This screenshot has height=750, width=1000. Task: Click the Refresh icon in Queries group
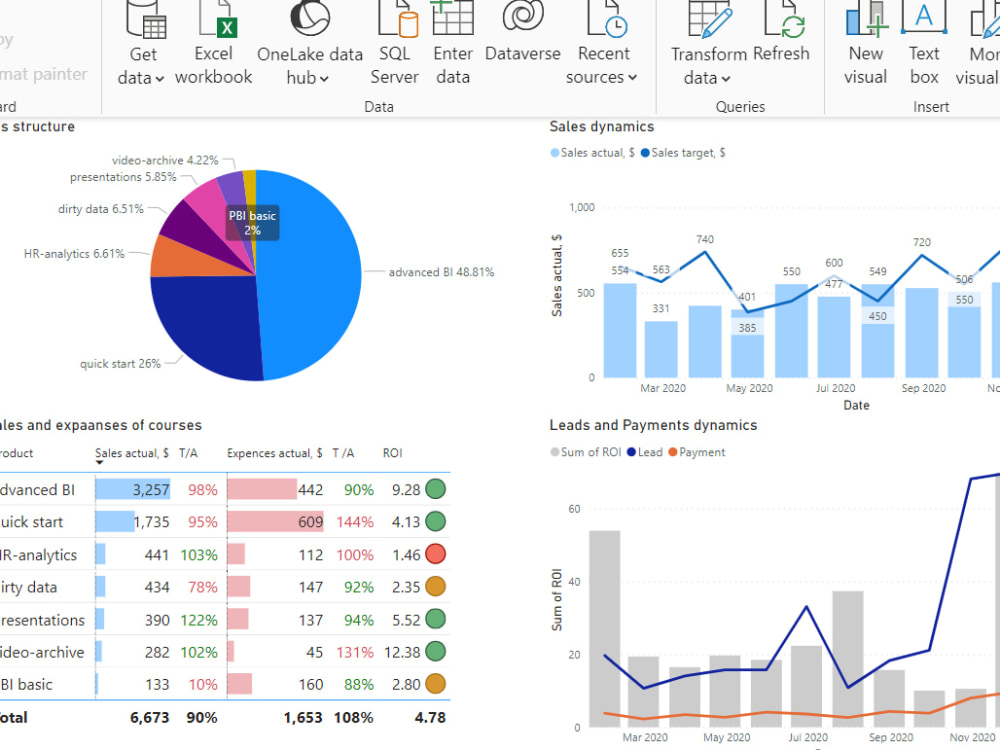[x=783, y=30]
